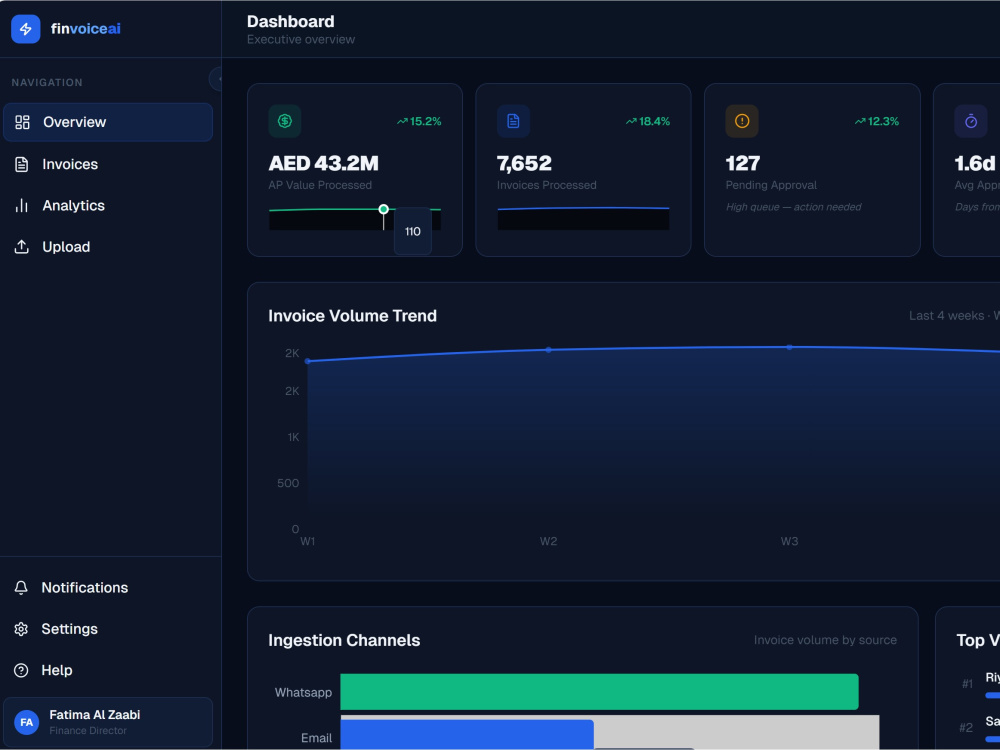The height and width of the screenshot is (750, 1000).
Task: Click the Settings gear icon
Action: tap(21, 629)
